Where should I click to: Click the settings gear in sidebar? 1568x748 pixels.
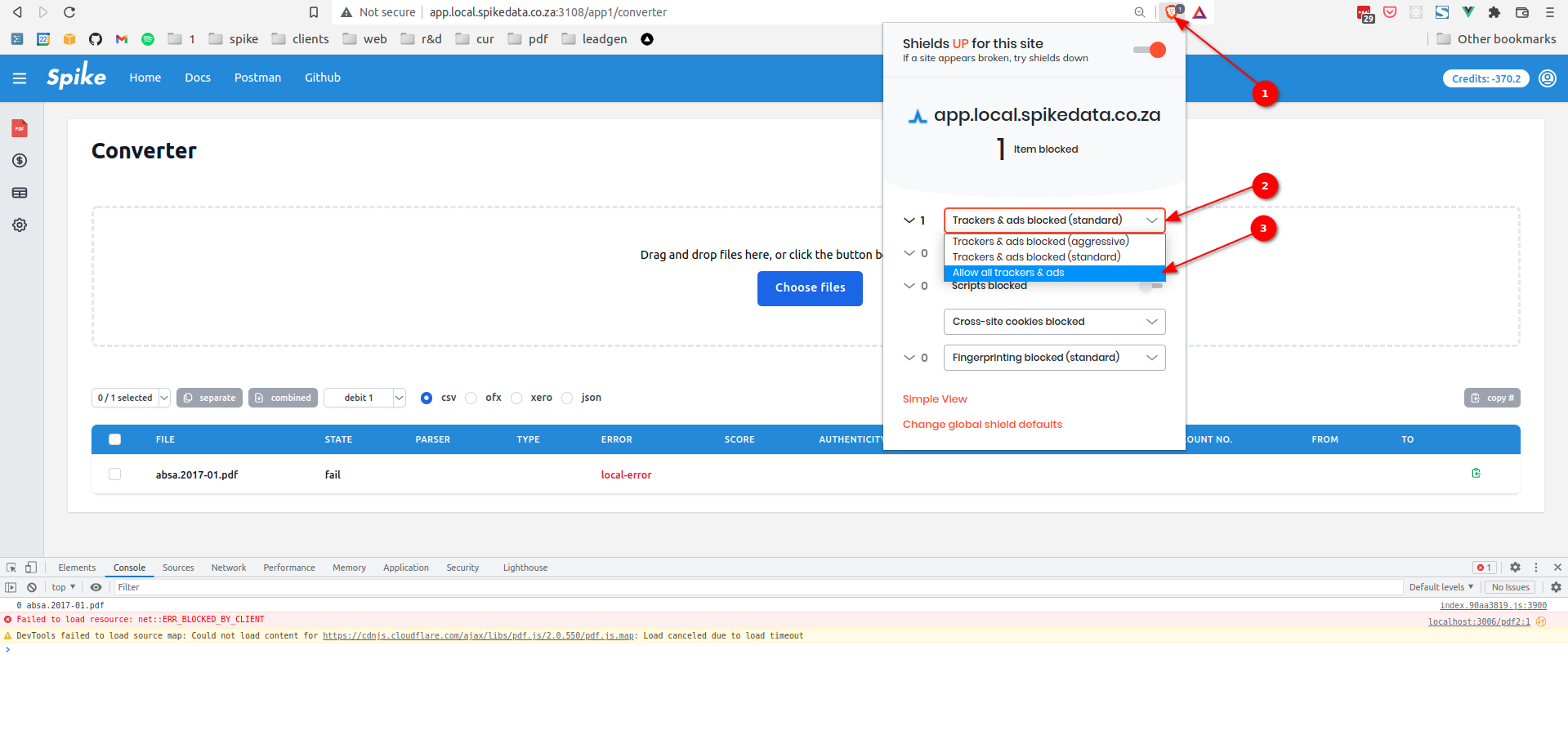20,225
